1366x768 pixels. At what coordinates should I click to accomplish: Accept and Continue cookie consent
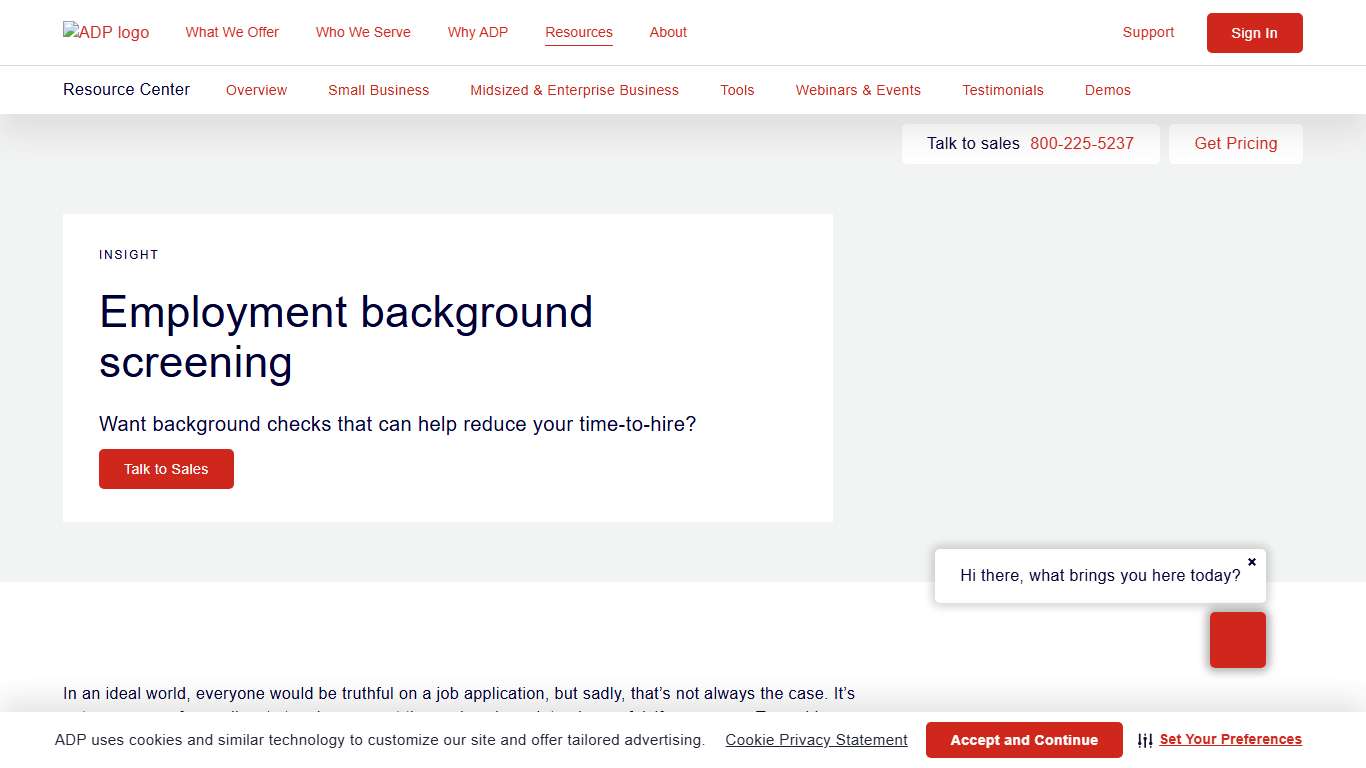tap(1023, 740)
